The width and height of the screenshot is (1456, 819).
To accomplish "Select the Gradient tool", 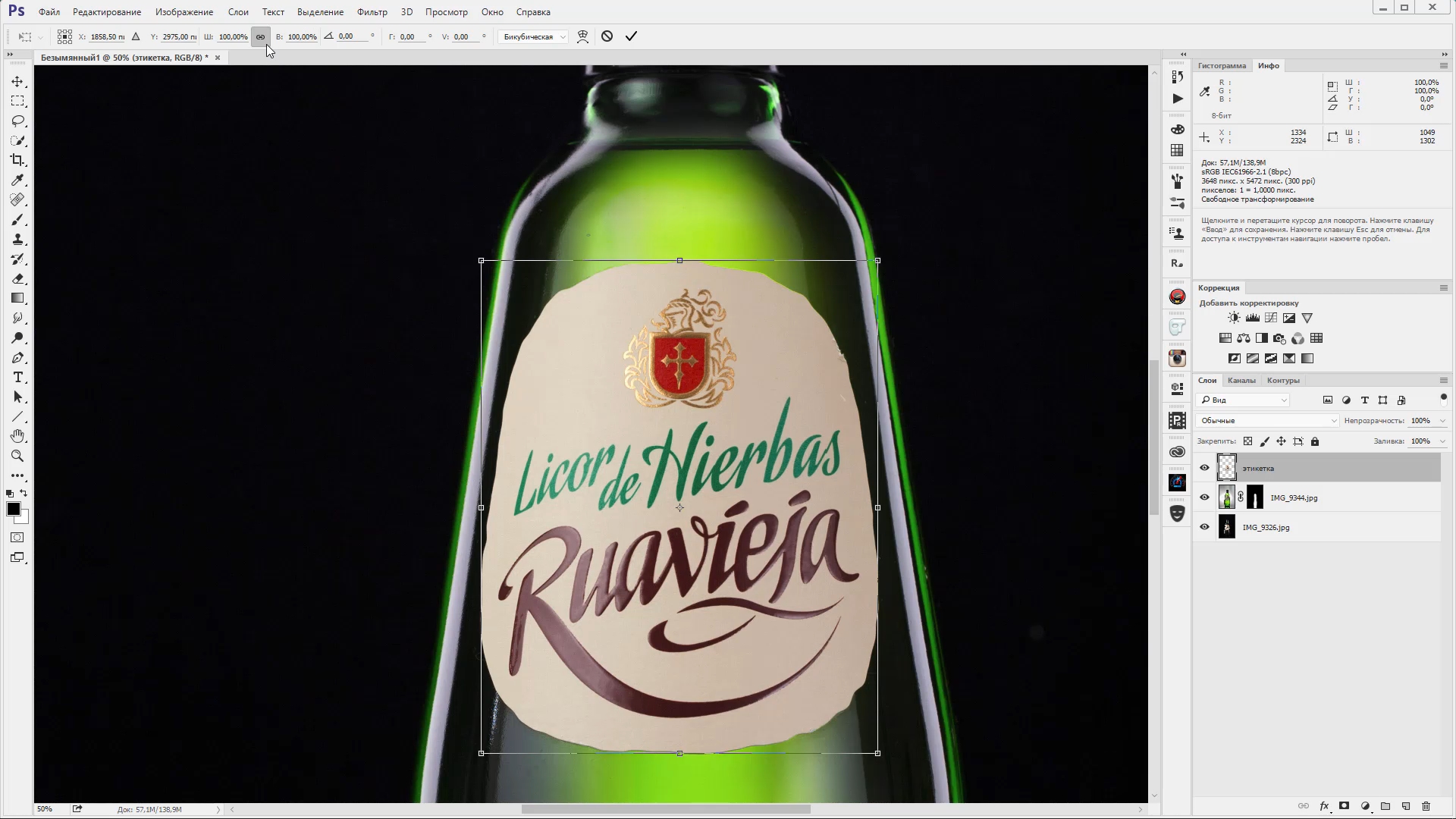I will tap(18, 298).
